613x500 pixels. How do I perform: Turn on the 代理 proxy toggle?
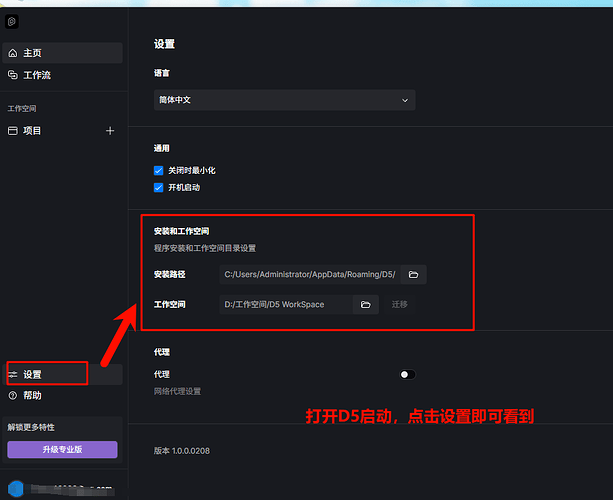(407, 374)
